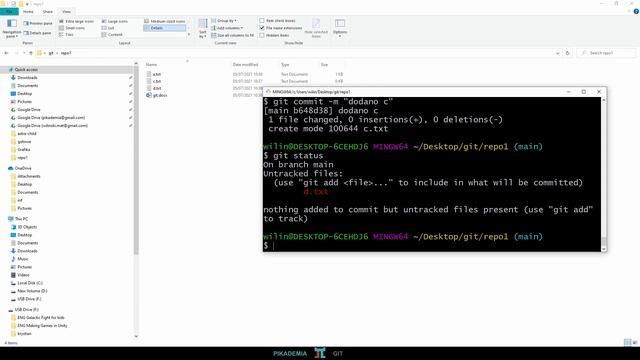Screen dimensions: 640x360
Task: Click the repo1 breadcrumb in address bar
Action: (66, 53)
